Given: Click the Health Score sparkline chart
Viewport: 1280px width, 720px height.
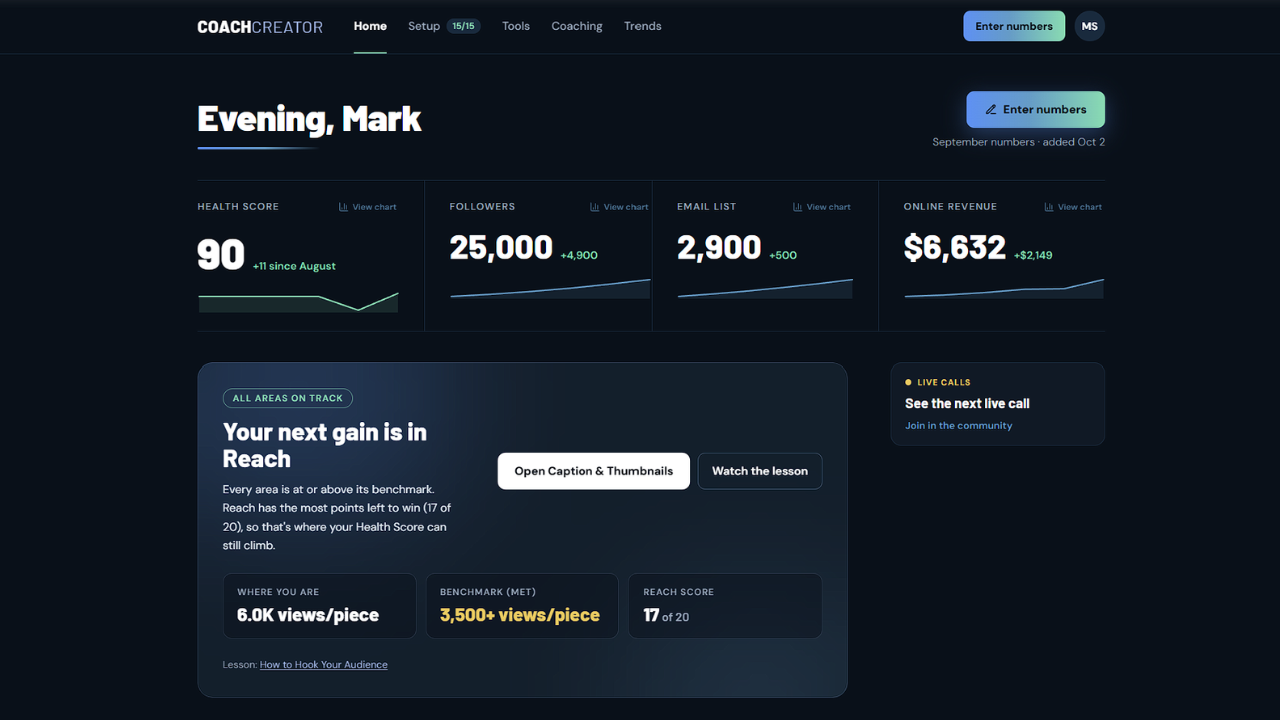Looking at the screenshot, I should click(x=298, y=302).
